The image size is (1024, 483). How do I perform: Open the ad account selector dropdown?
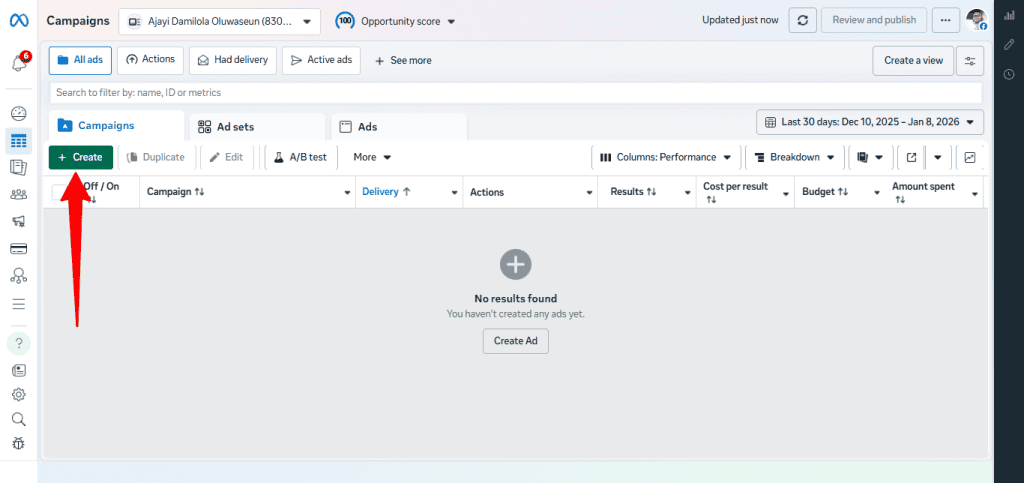(x=219, y=22)
